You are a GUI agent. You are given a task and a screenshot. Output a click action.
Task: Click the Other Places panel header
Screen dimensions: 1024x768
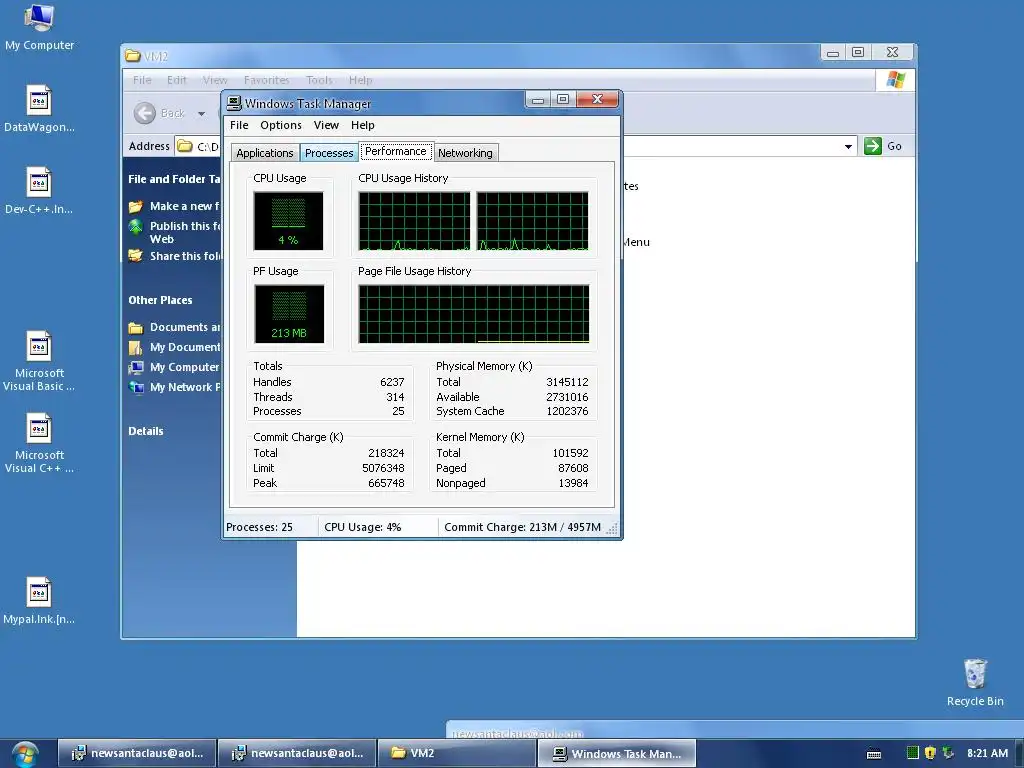[160, 300]
